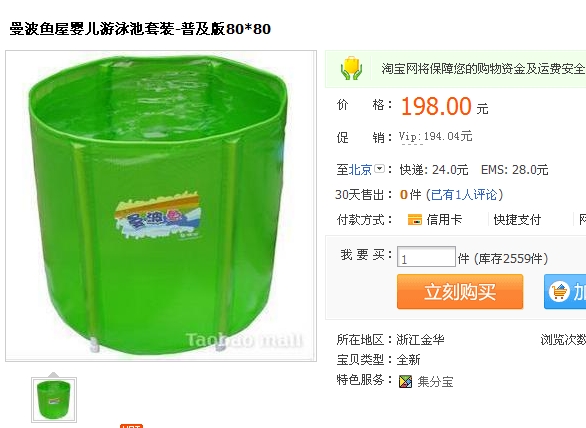Select 快捷支付 payment method
The height and width of the screenshot is (428, 586).
coord(517,220)
